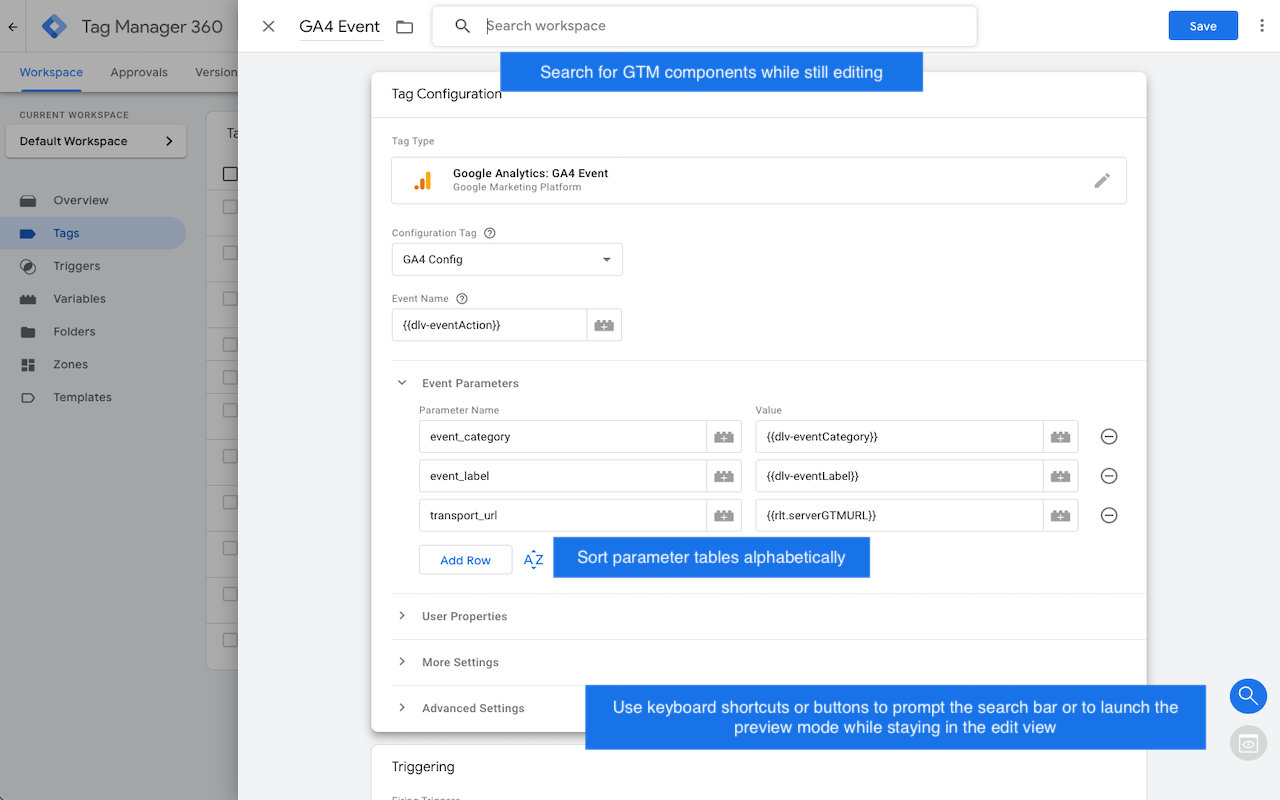Click the blue floating search button
The image size is (1280, 800).
[1248, 696]
